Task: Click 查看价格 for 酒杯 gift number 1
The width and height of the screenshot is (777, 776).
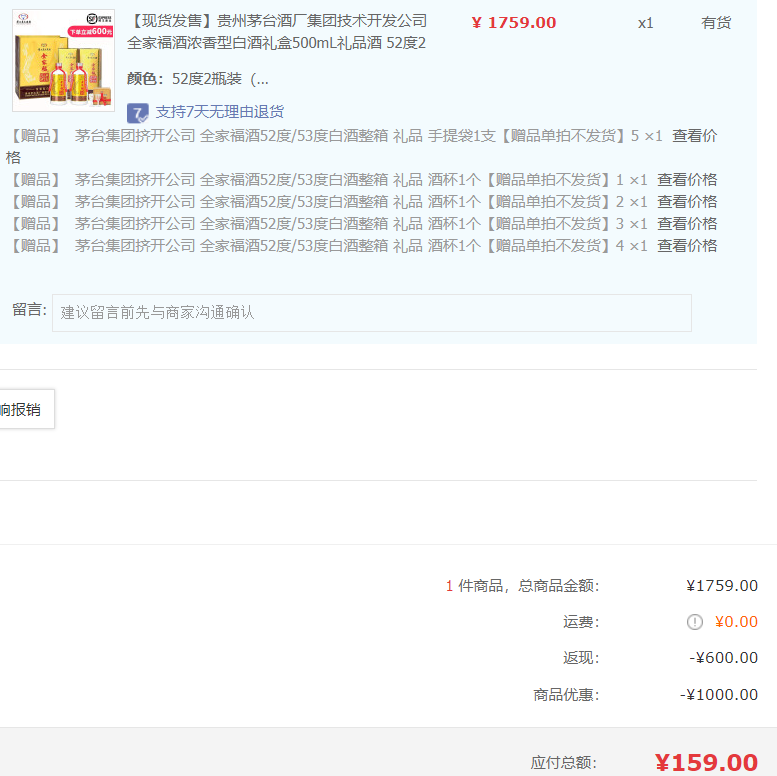Action: click(687, 180)
